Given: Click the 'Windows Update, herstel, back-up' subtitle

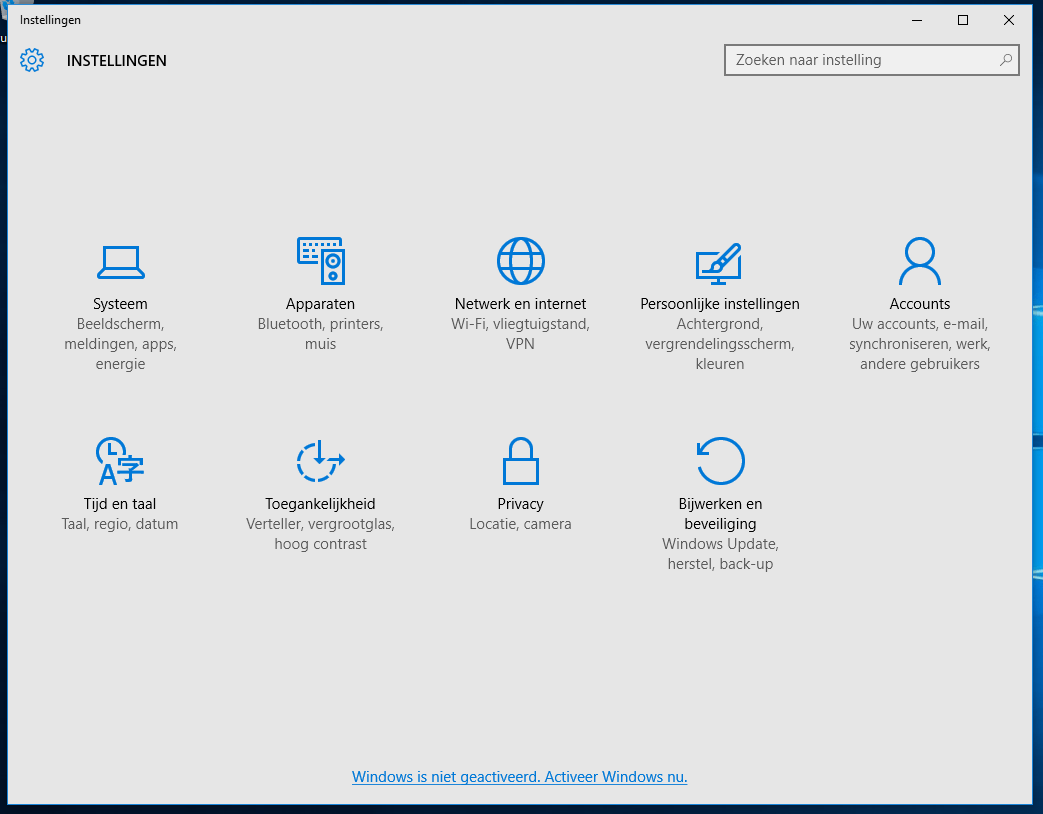Looking at the screenshot, I should click(720, 553).
